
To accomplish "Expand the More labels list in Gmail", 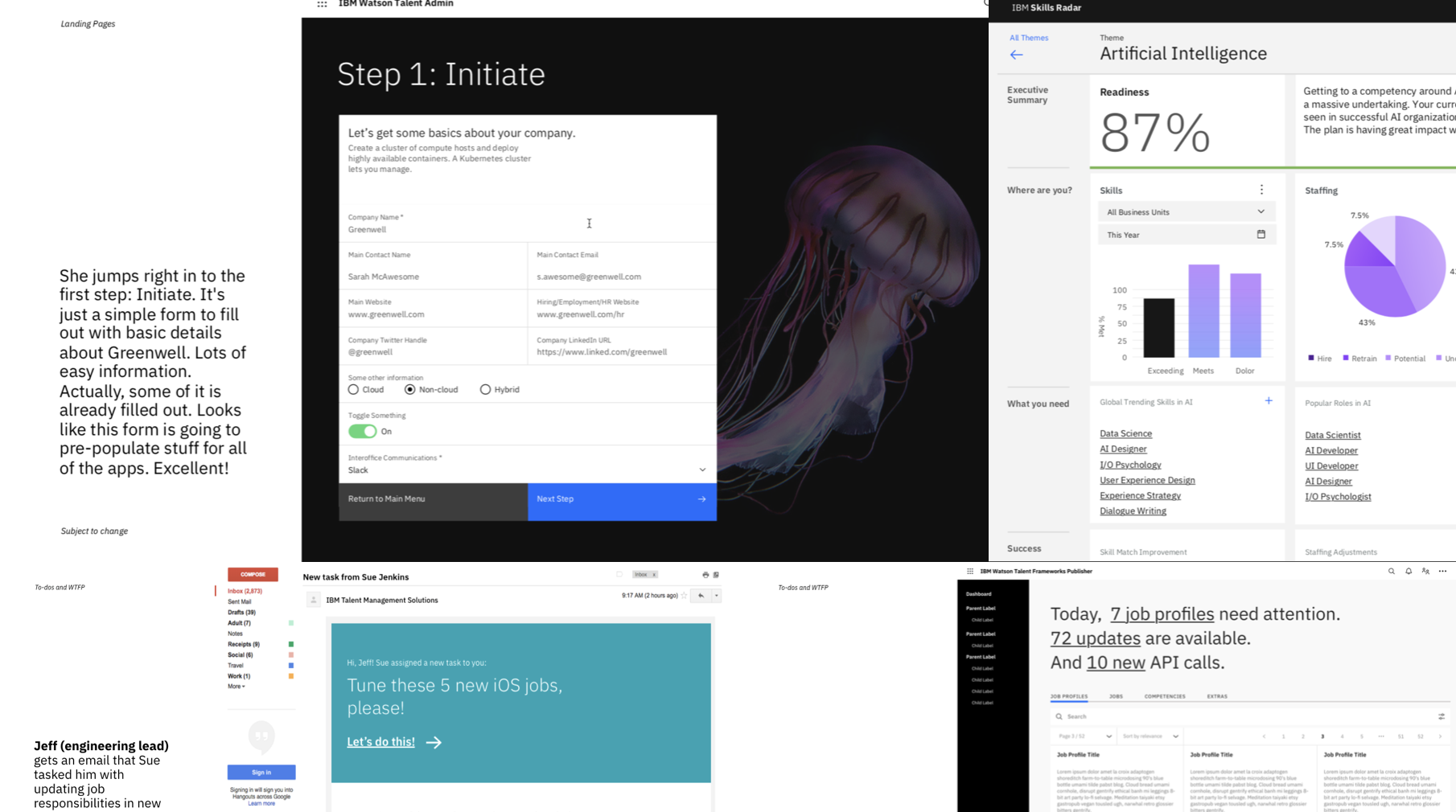I will [236, 687].
